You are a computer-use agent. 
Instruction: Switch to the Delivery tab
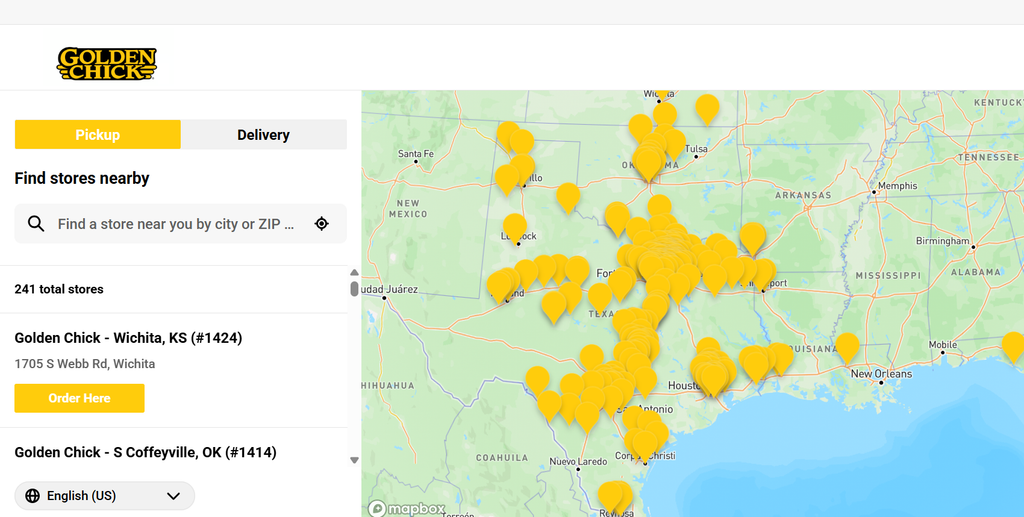[x=263, y=134]
